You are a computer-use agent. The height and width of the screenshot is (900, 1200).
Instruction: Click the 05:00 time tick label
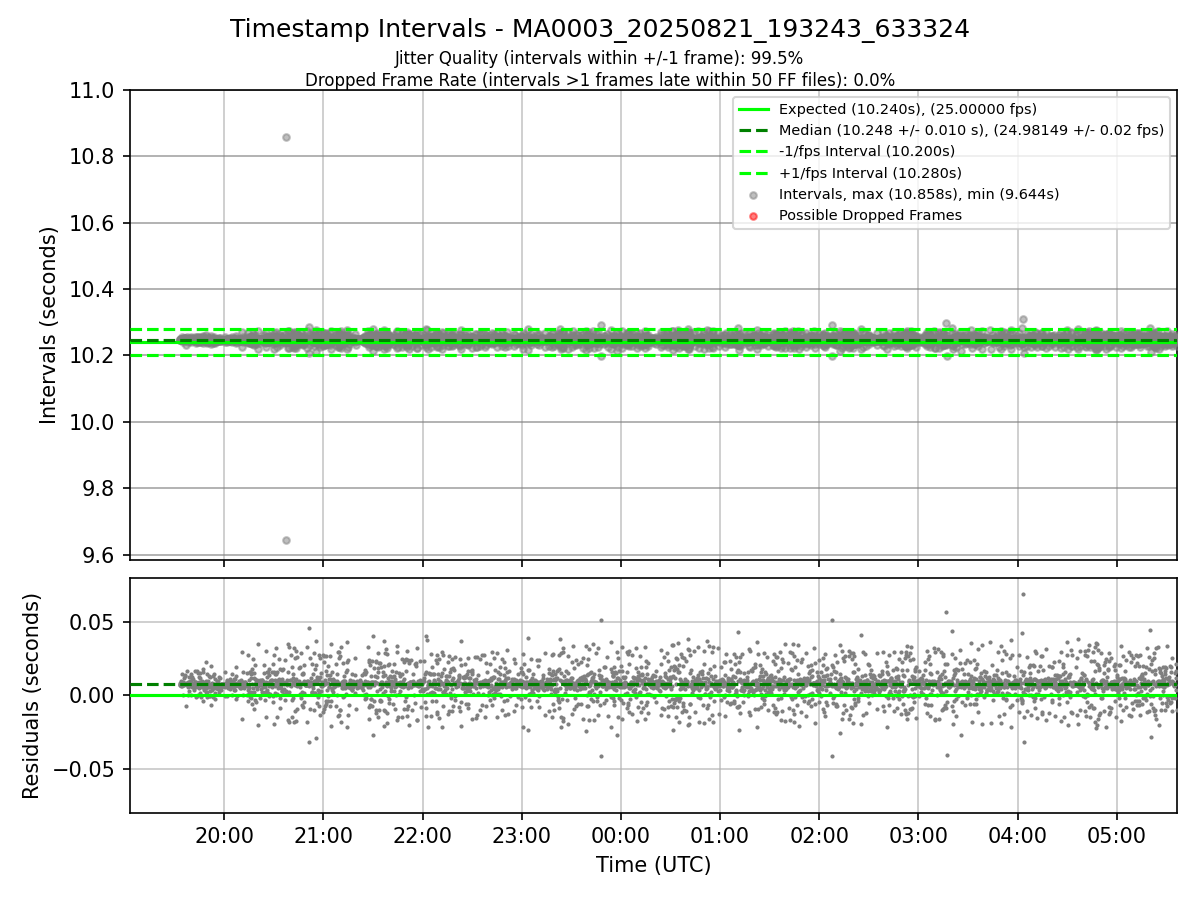[1116, 836]
